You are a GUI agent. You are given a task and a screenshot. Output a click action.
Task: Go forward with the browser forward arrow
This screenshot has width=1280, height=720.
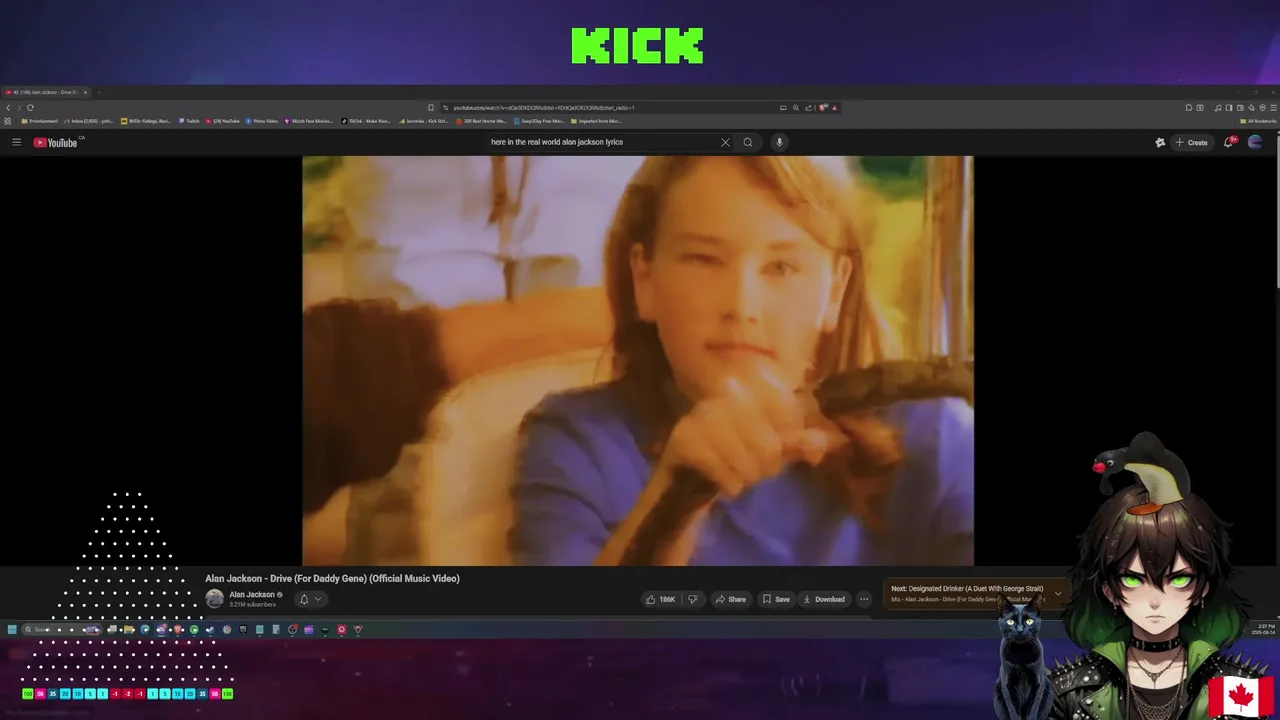click(x=19, y=107)
